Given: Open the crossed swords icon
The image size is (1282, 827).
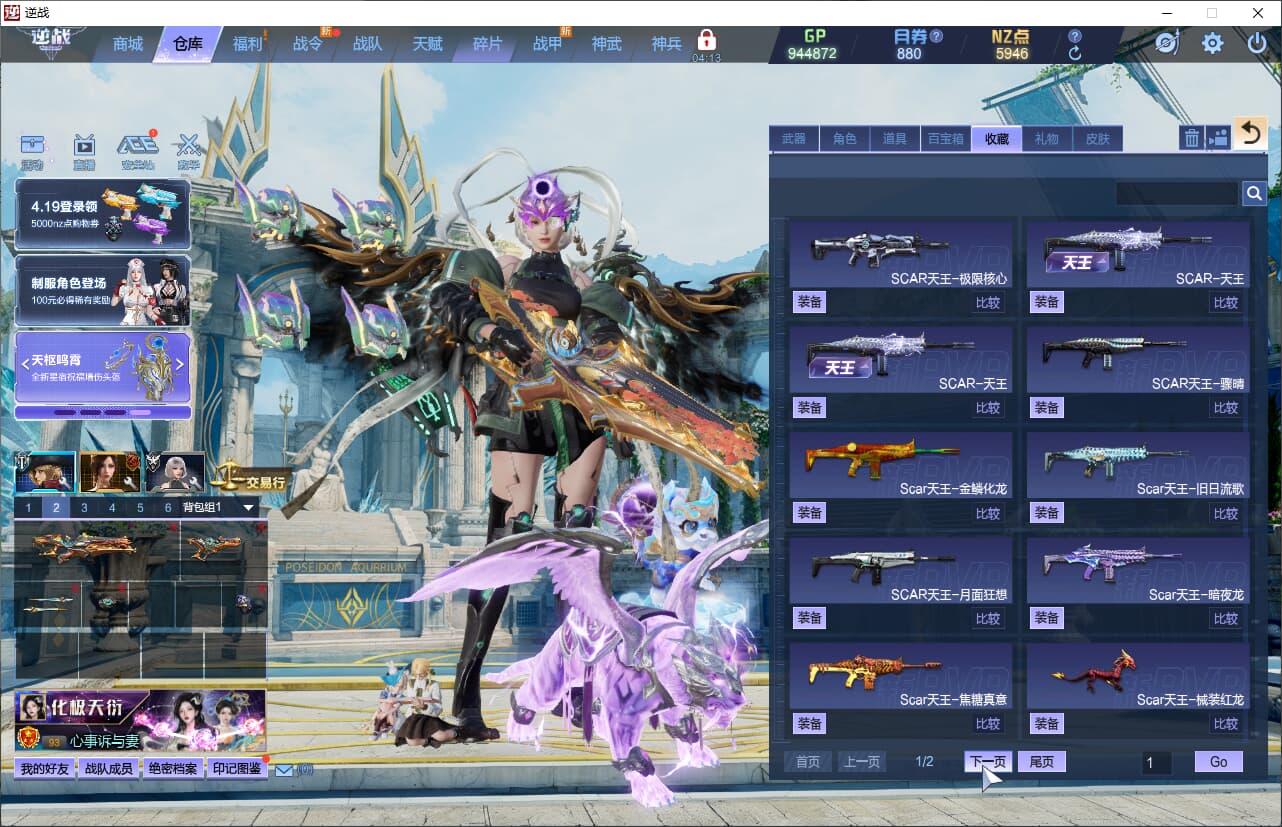Looking at the screenshot, I should pos(188,152).
